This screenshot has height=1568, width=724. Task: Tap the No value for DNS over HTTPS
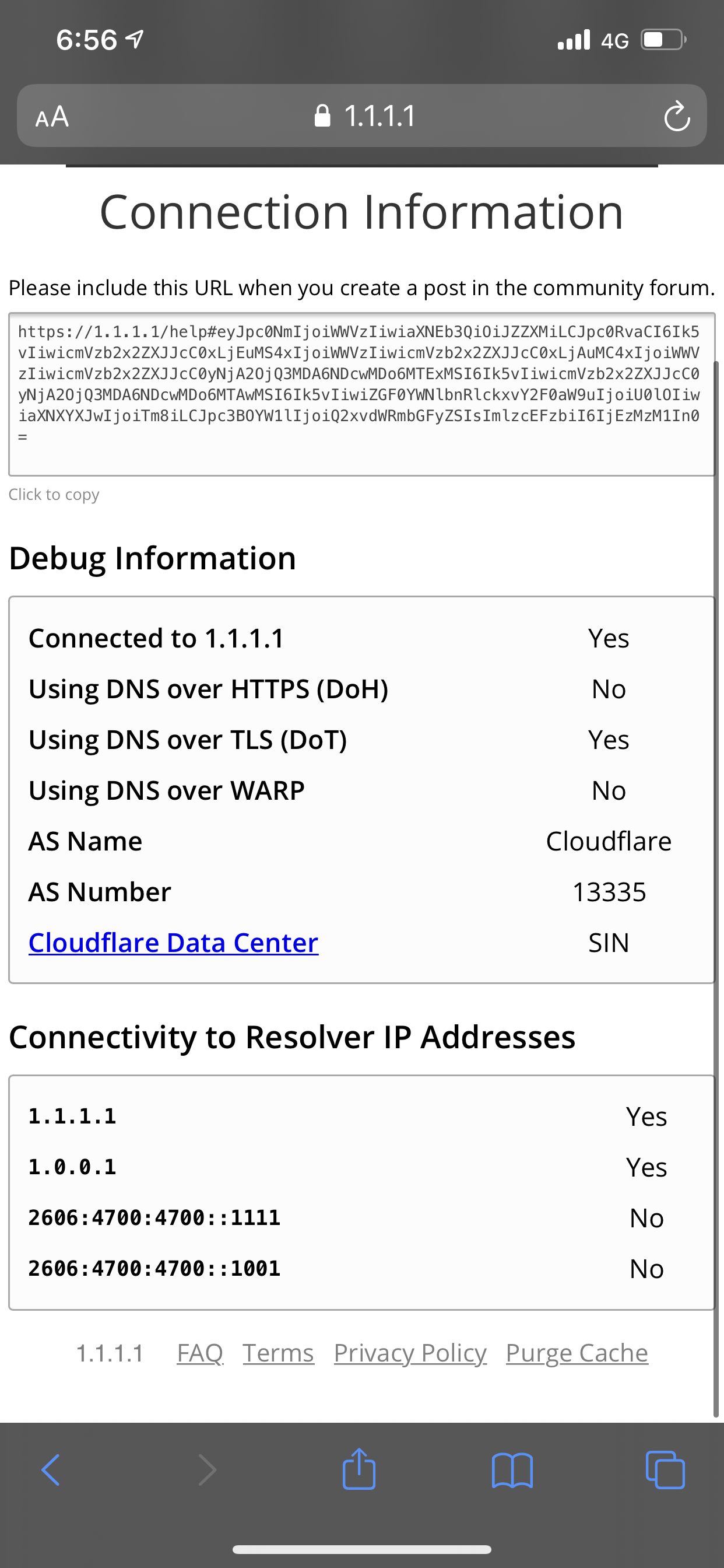tap(609, 689)
